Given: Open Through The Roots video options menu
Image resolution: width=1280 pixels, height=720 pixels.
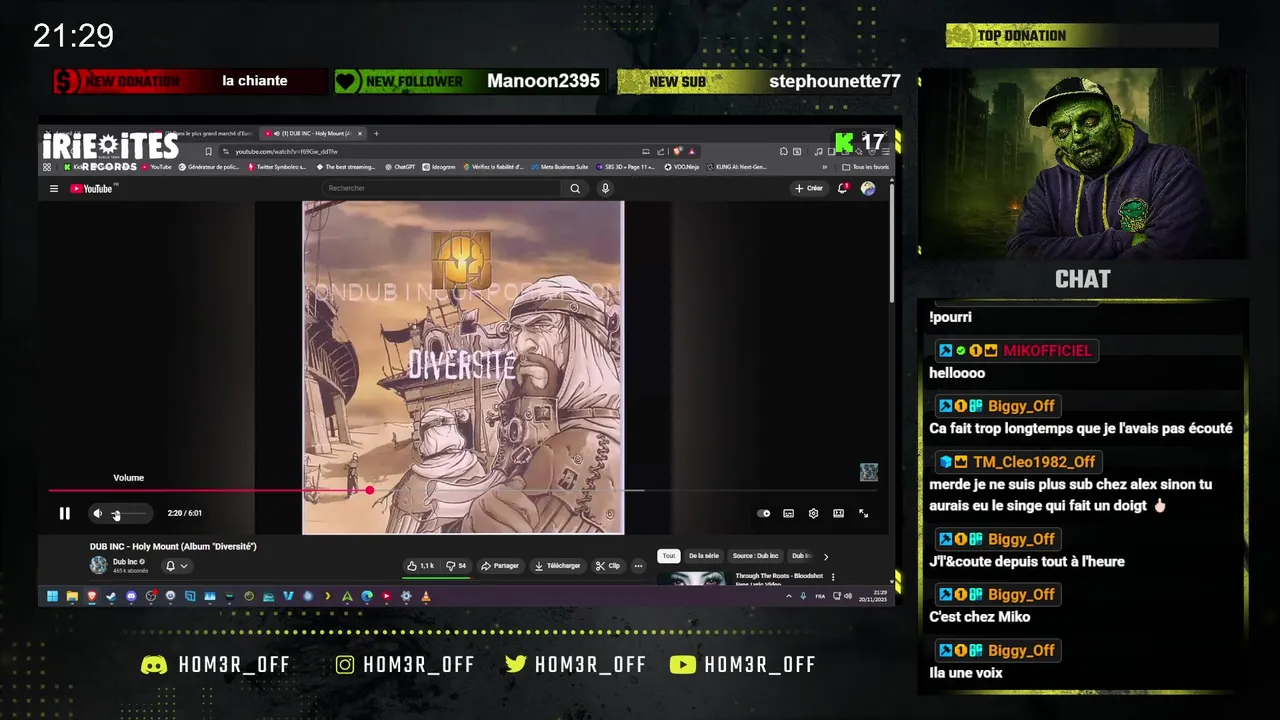Looking at the screenshot, I should point(833,577).
